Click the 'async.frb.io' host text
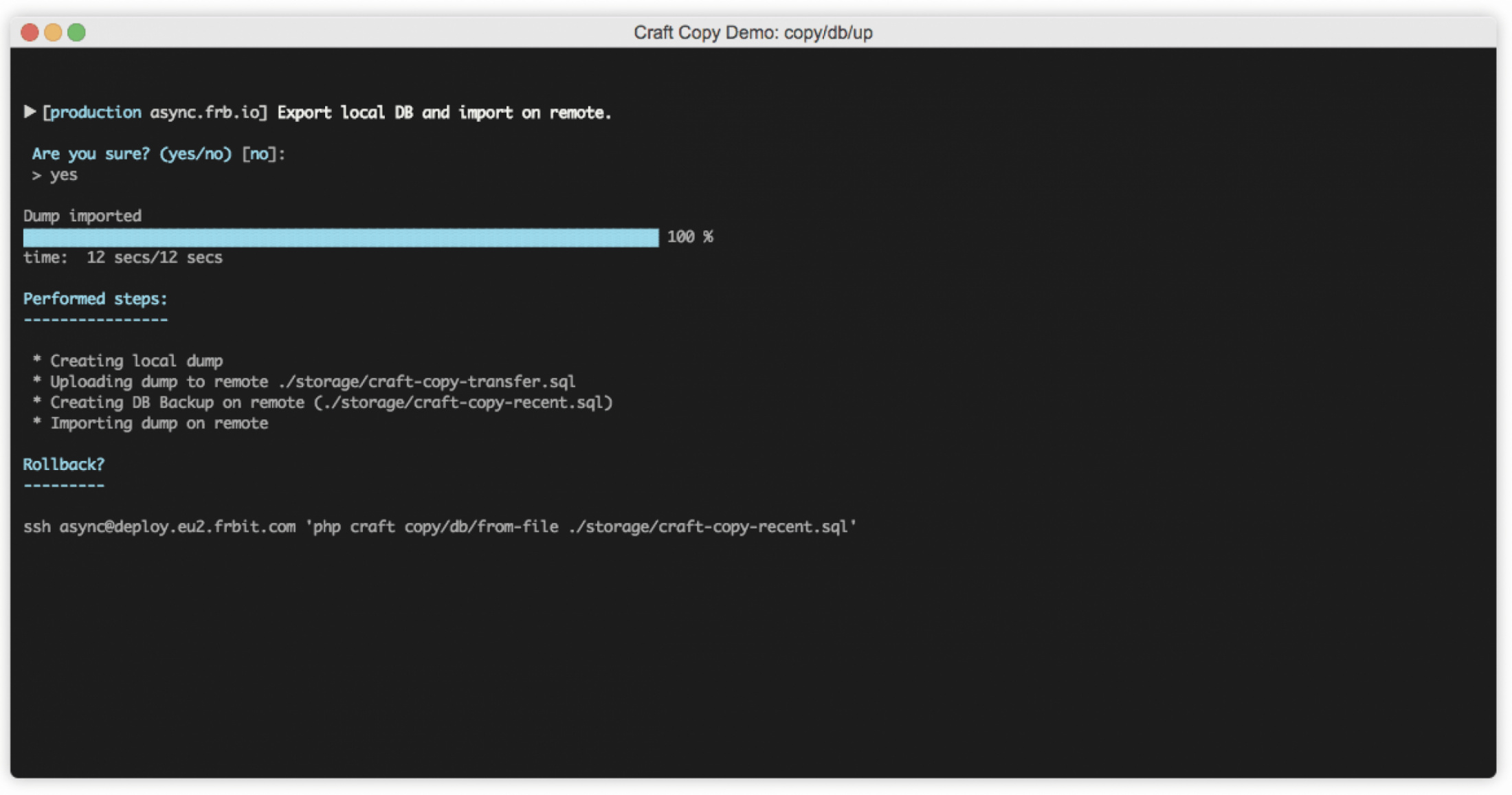Screen dimensions: 1512x795 (x=204, y=113)
